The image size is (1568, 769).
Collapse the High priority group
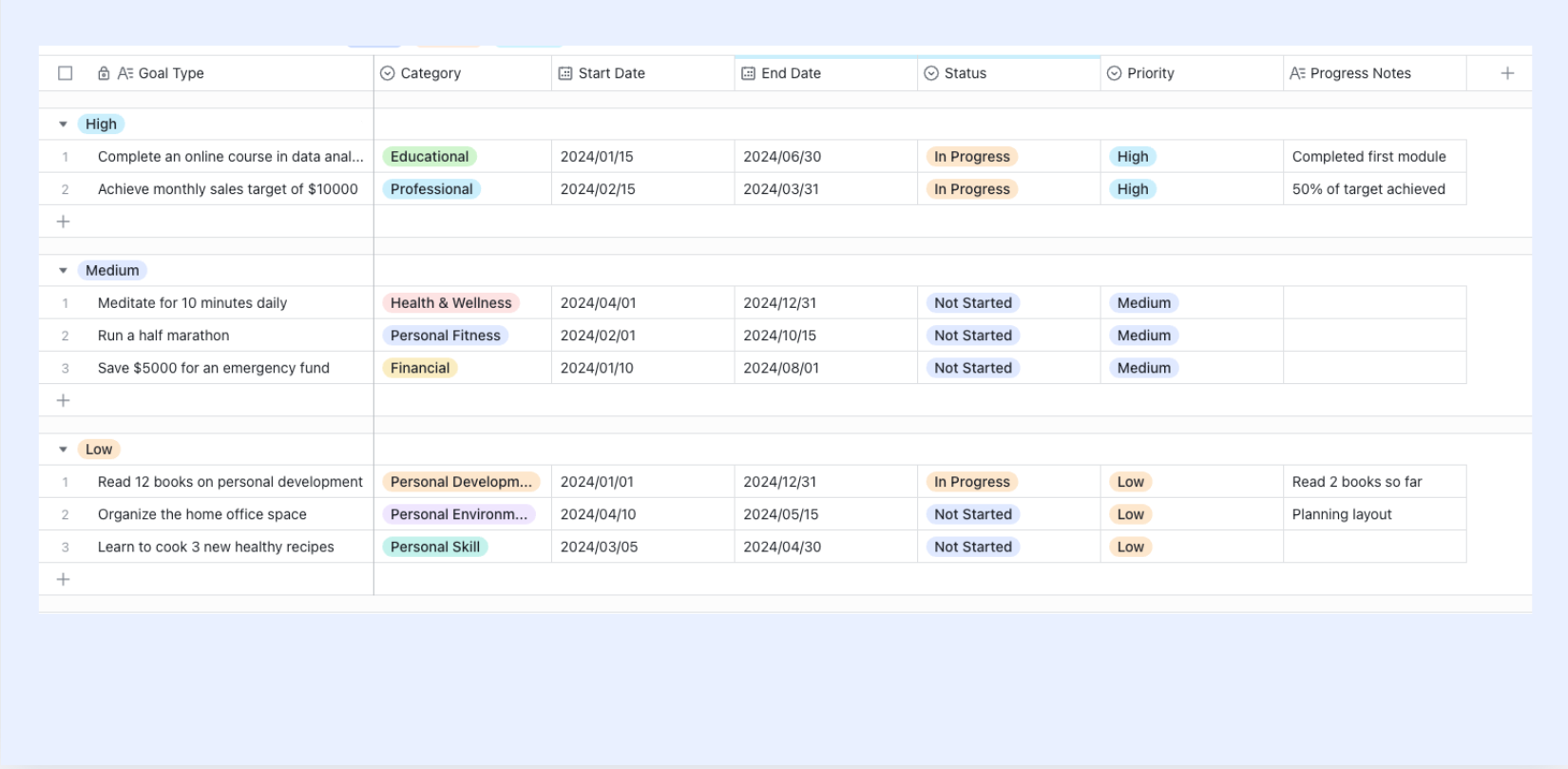(63, 125)
